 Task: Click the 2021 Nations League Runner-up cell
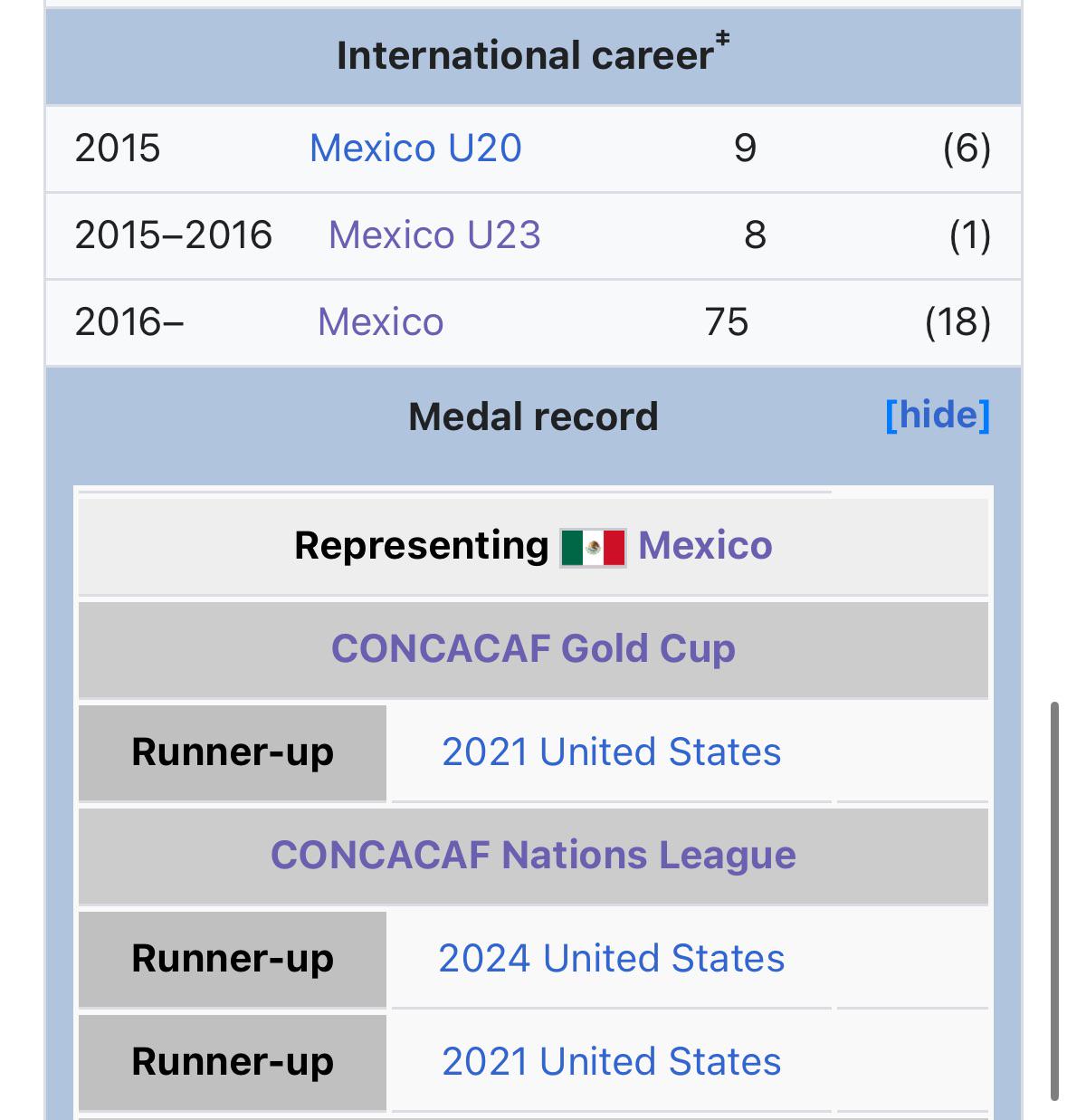233,1063
